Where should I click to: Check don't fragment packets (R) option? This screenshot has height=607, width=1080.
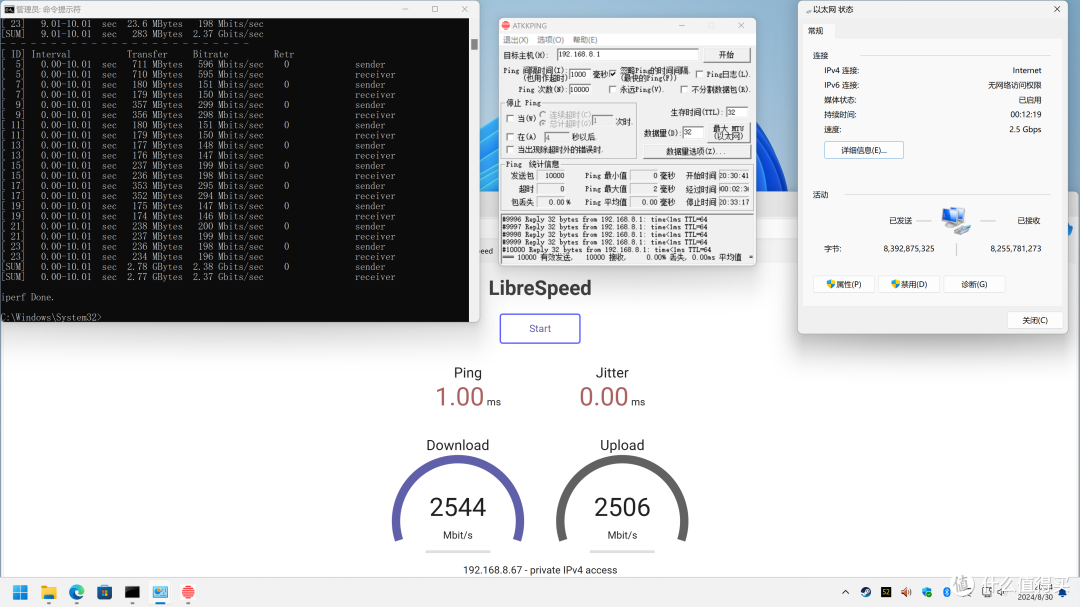click(684, 90)
